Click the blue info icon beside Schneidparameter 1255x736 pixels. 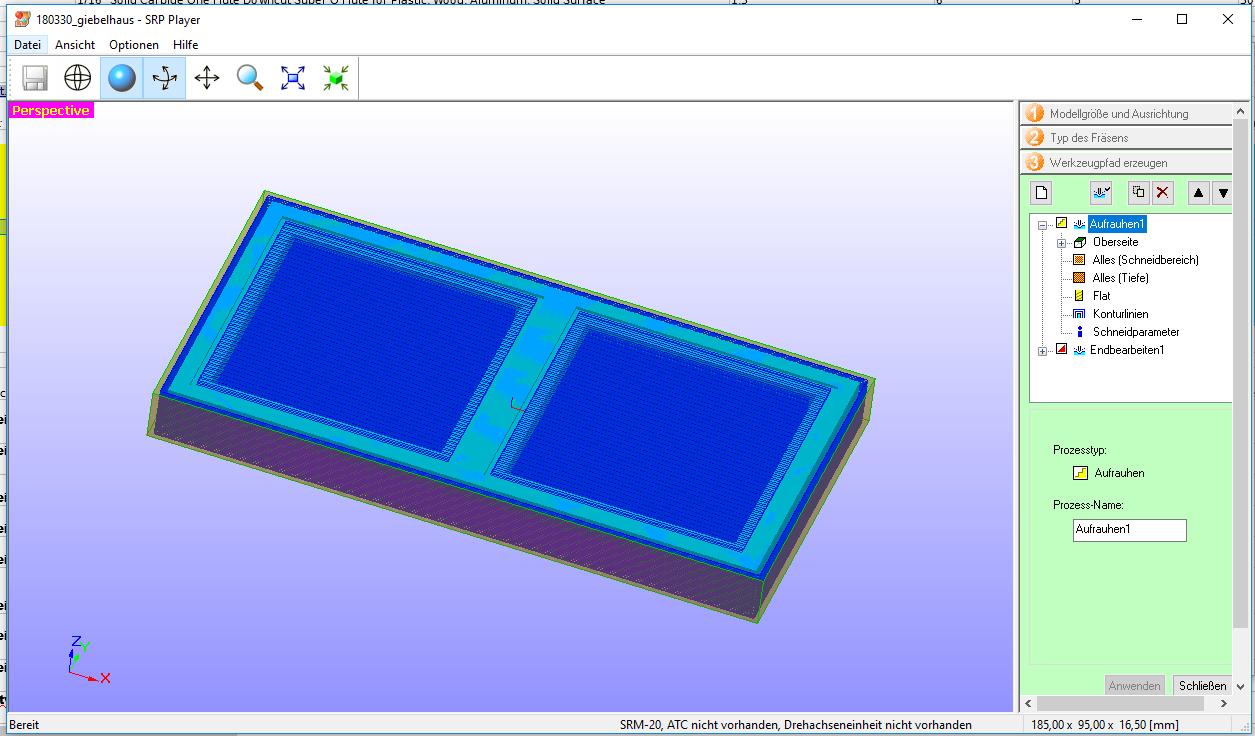click(x=1079, y=332)
